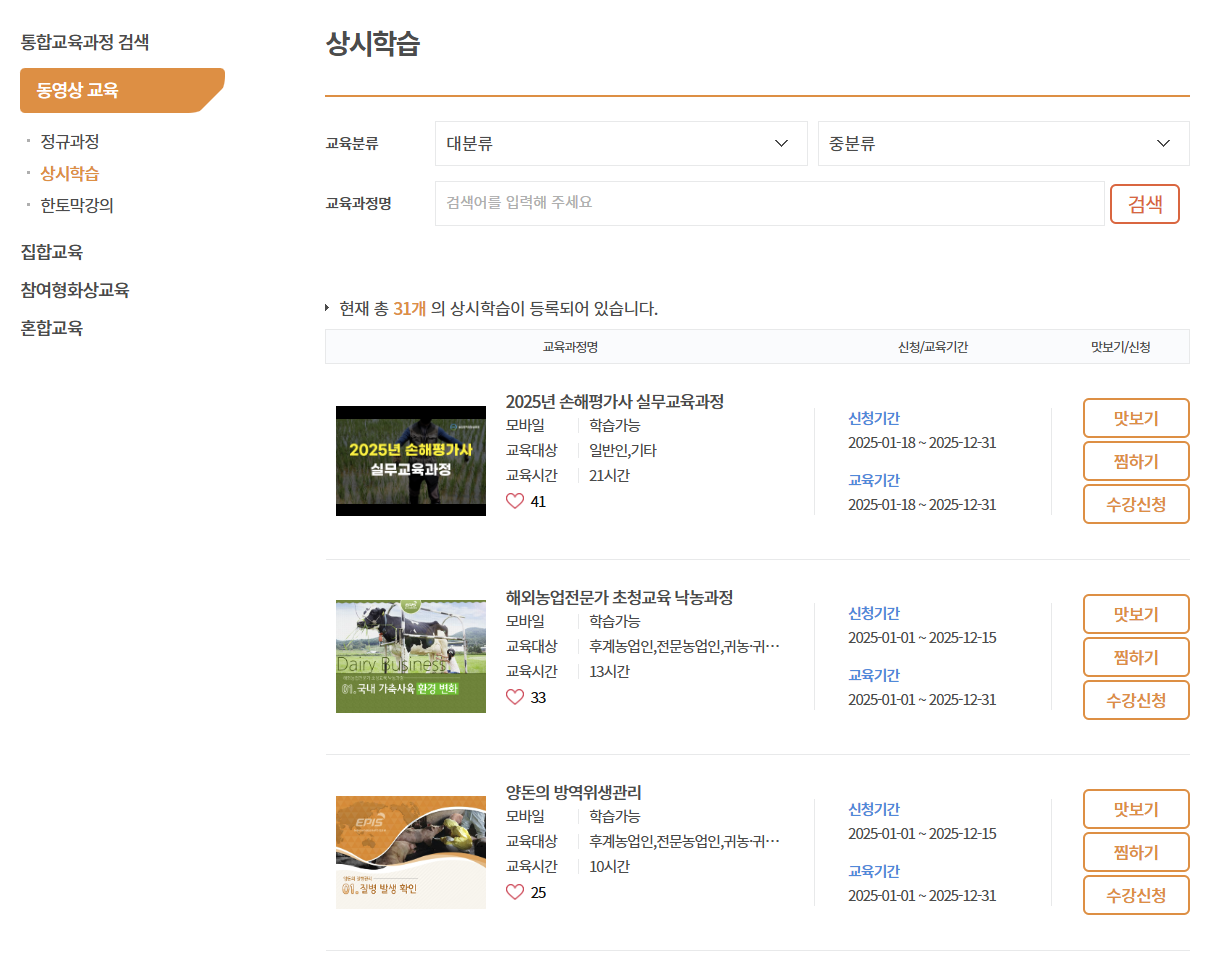Open the 대분류 category dropdown

[621, 144]
